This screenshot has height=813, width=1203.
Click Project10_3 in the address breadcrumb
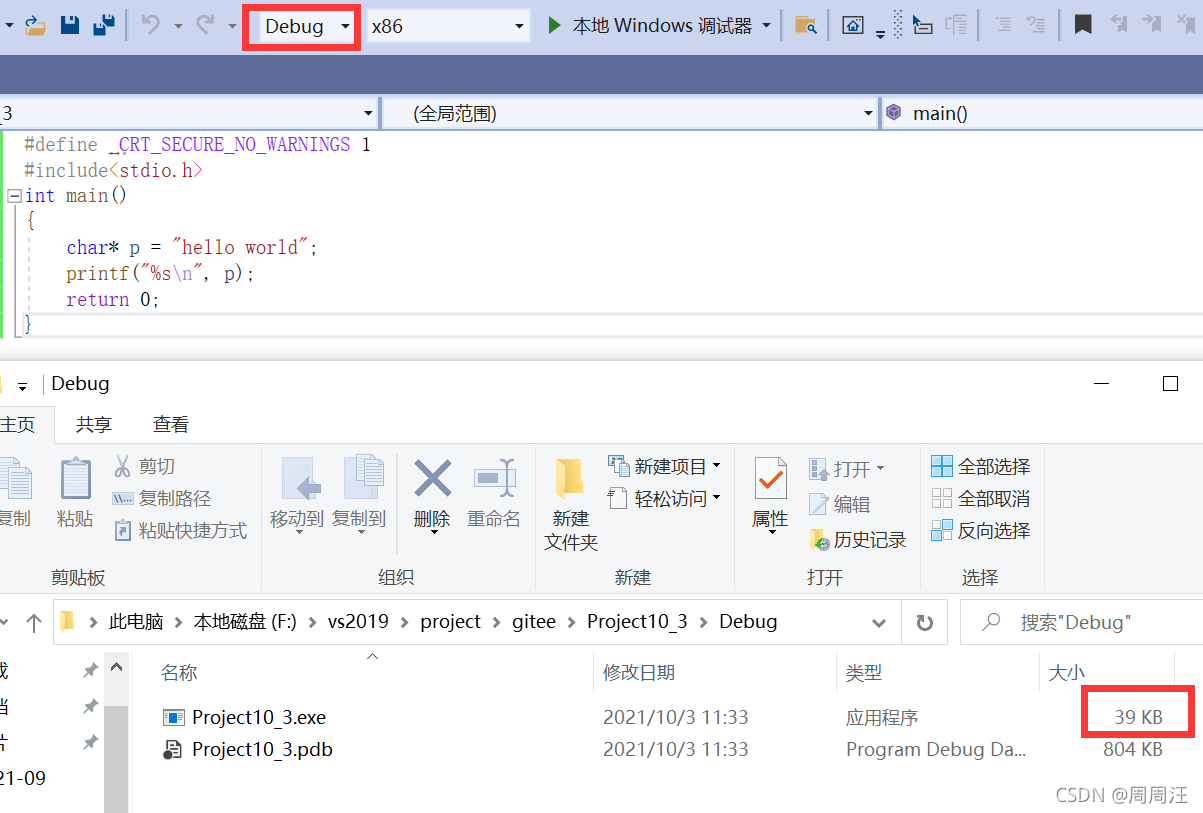(637, 621)
